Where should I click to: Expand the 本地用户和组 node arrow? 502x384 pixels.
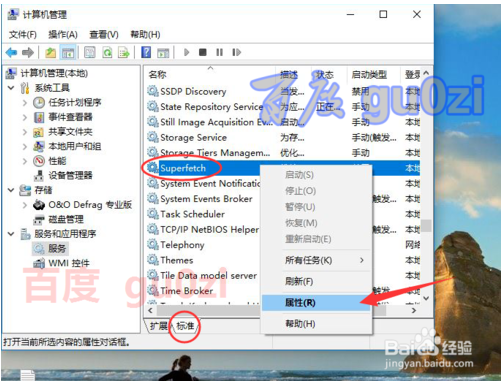click(x=25, y=147)
